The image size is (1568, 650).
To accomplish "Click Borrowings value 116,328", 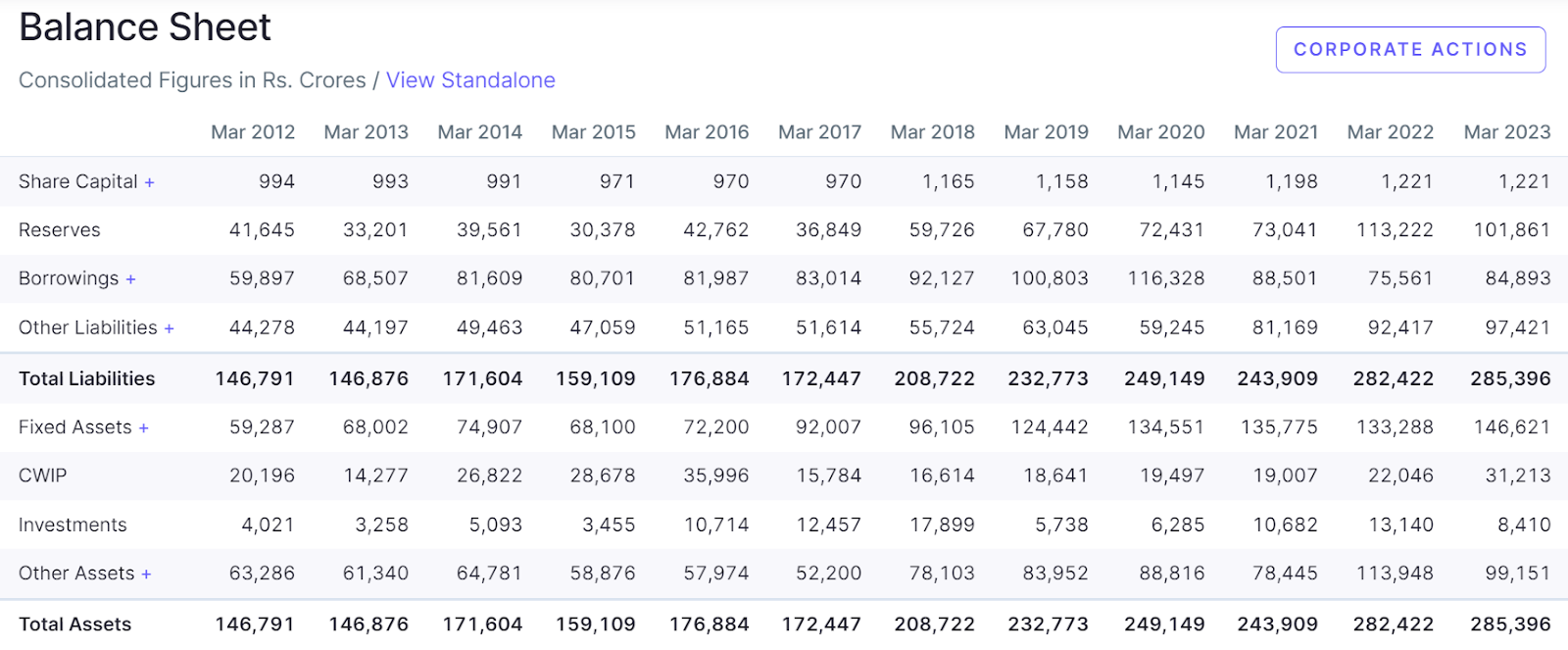I will pos(1166,278).
